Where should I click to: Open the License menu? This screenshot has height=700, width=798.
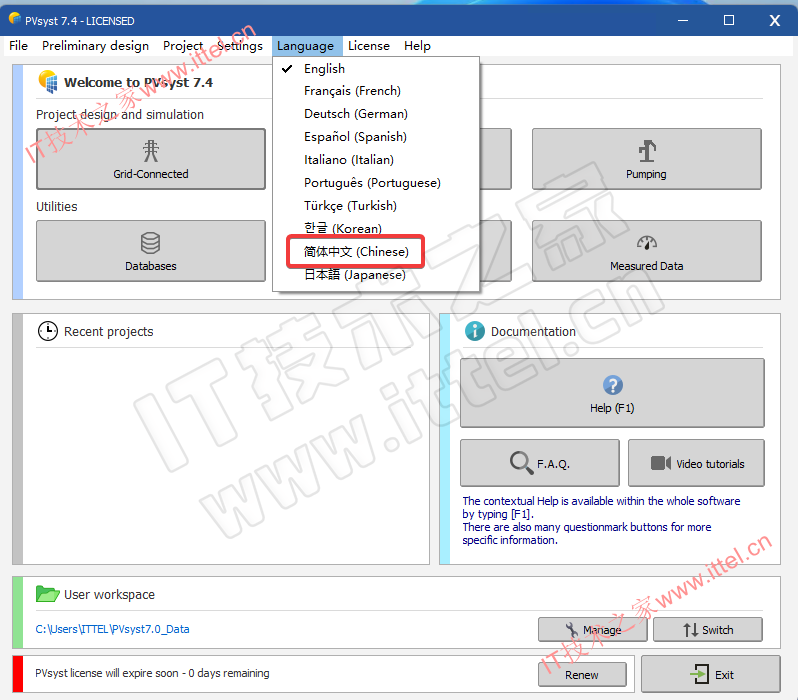368,46
